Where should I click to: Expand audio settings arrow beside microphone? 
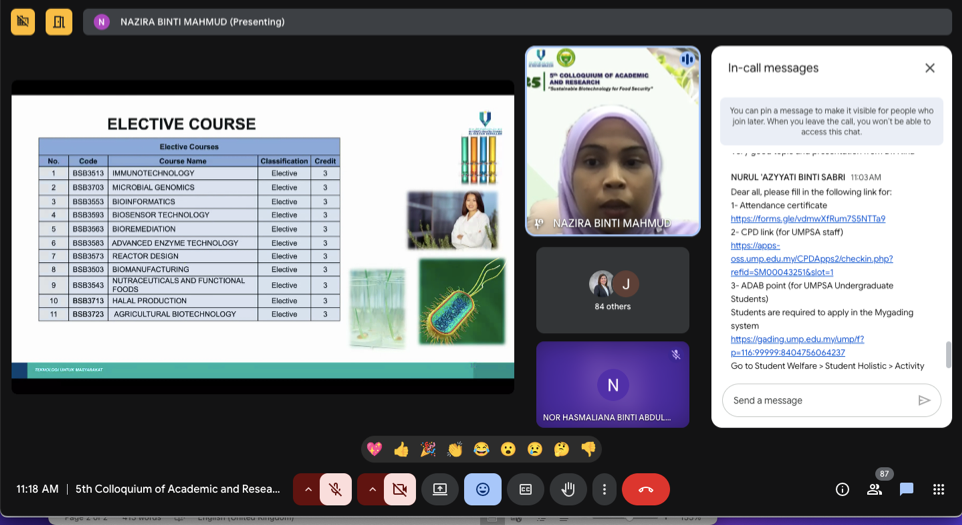click(x=308, y=489)
